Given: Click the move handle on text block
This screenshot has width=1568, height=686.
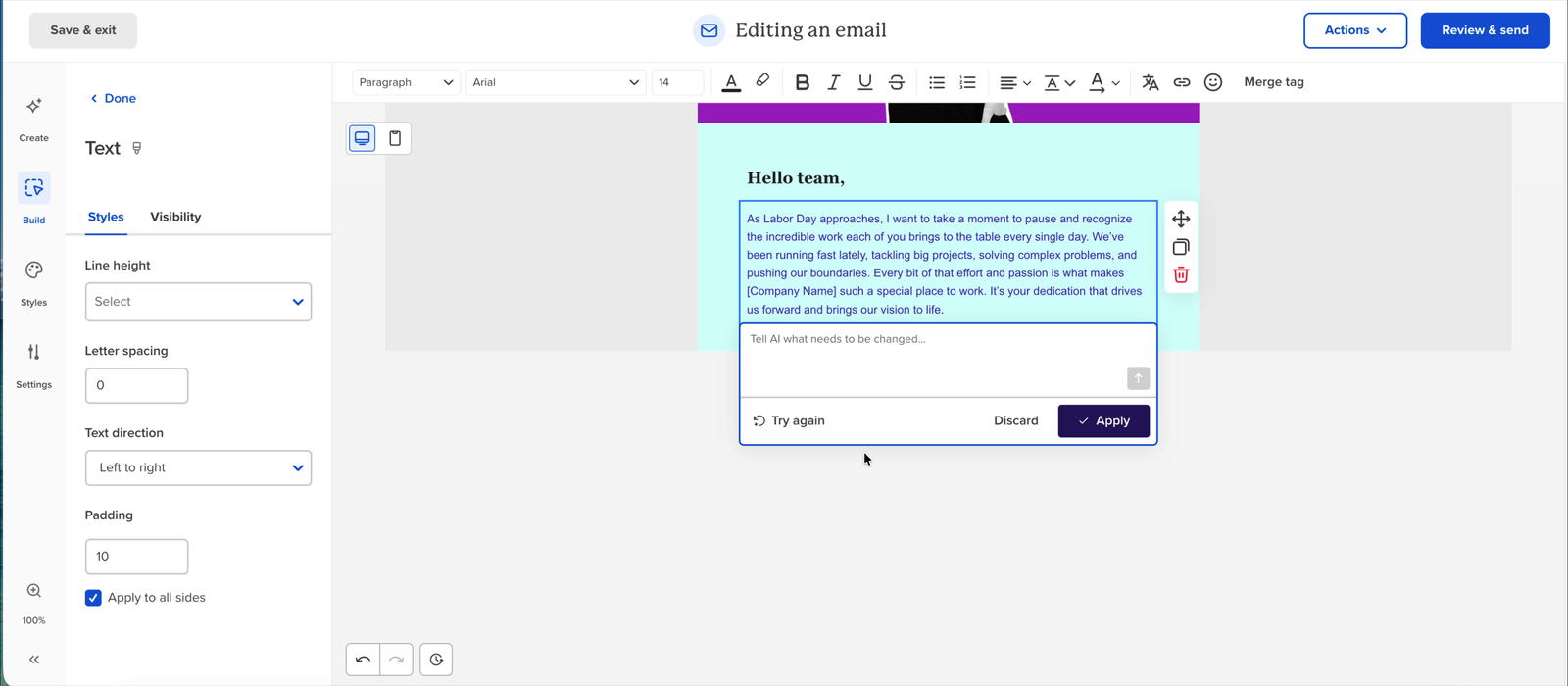Looking at the screenshot, I should (x=1181, y=219).
